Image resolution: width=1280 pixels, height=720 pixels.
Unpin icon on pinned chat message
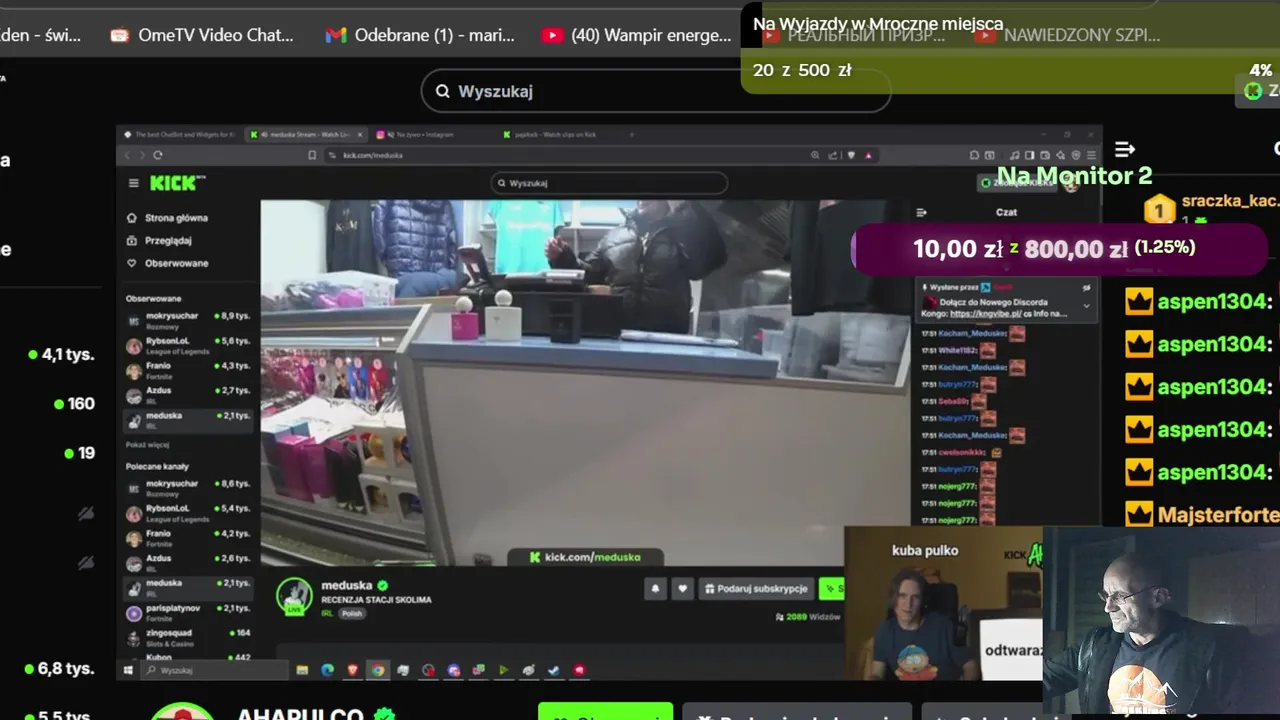[x=1087, y=287]
